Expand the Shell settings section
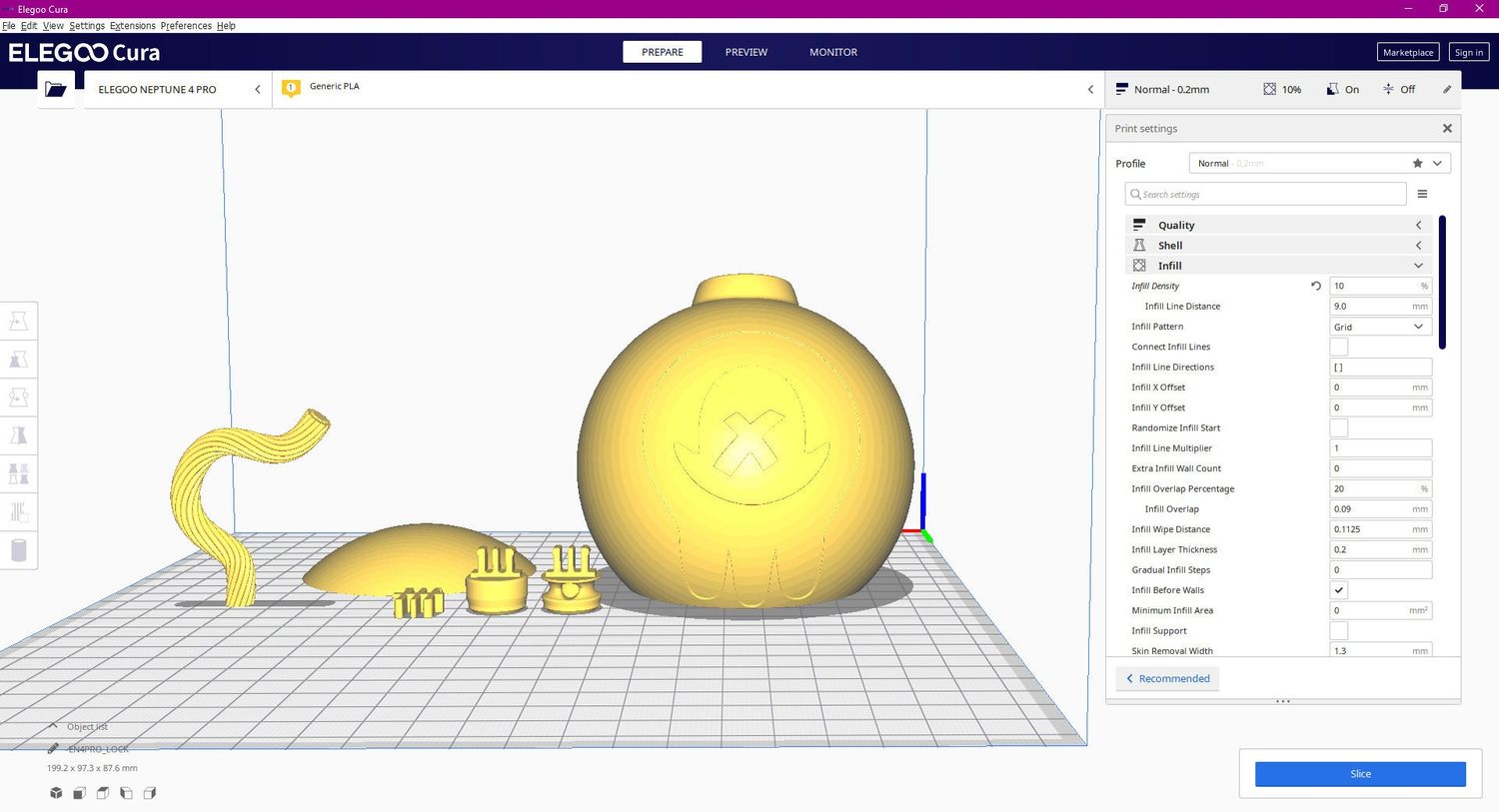 [x=1279, y=245]
